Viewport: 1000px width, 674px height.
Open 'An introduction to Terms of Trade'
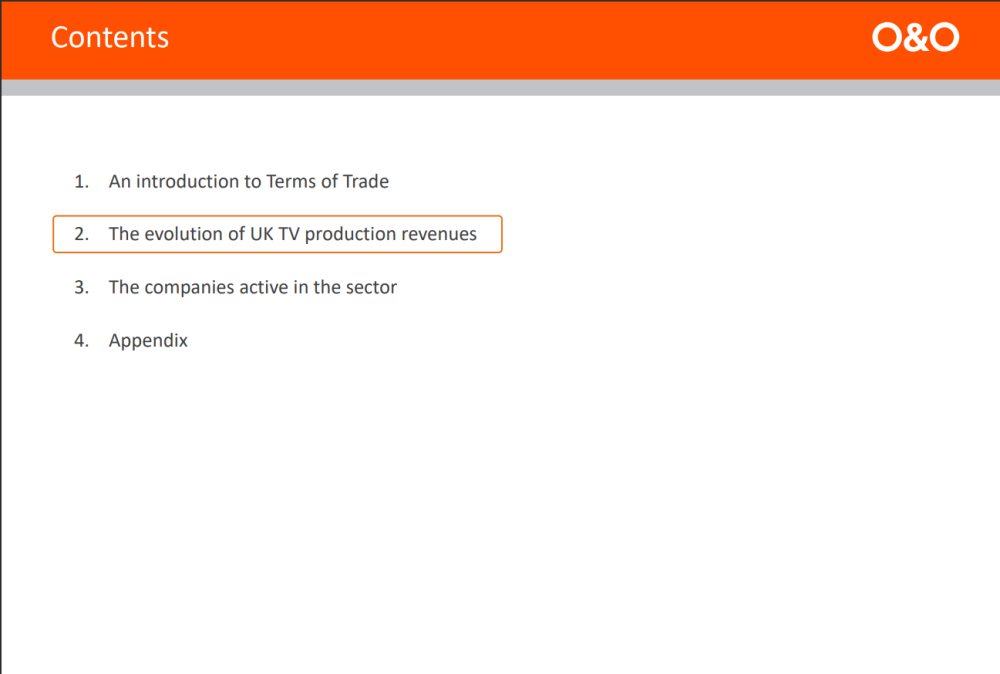[248, 181]
